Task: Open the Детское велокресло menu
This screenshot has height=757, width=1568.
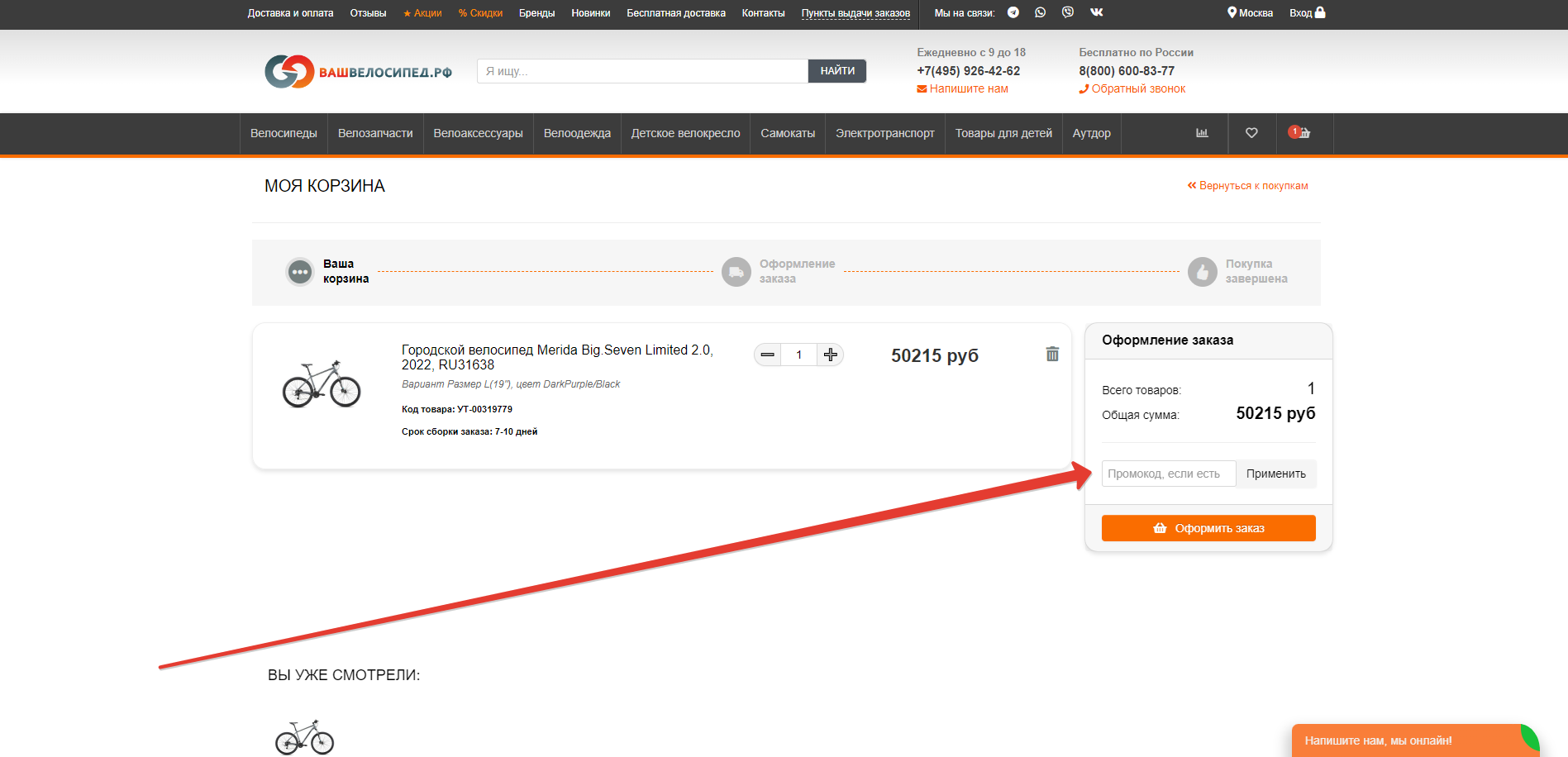Action: (685, 133)
